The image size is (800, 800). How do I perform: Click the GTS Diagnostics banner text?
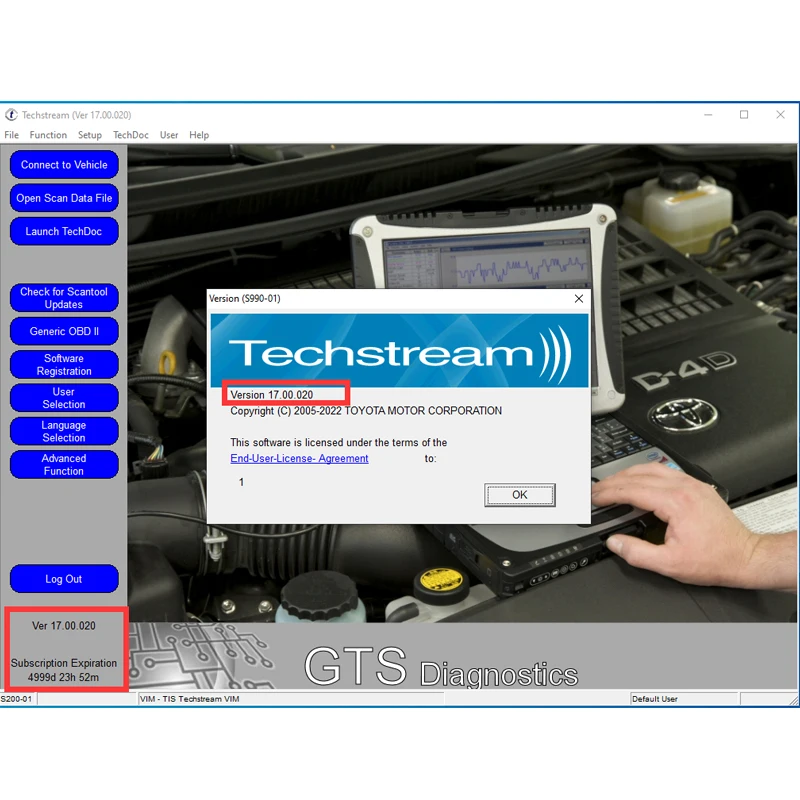(441, 667)
